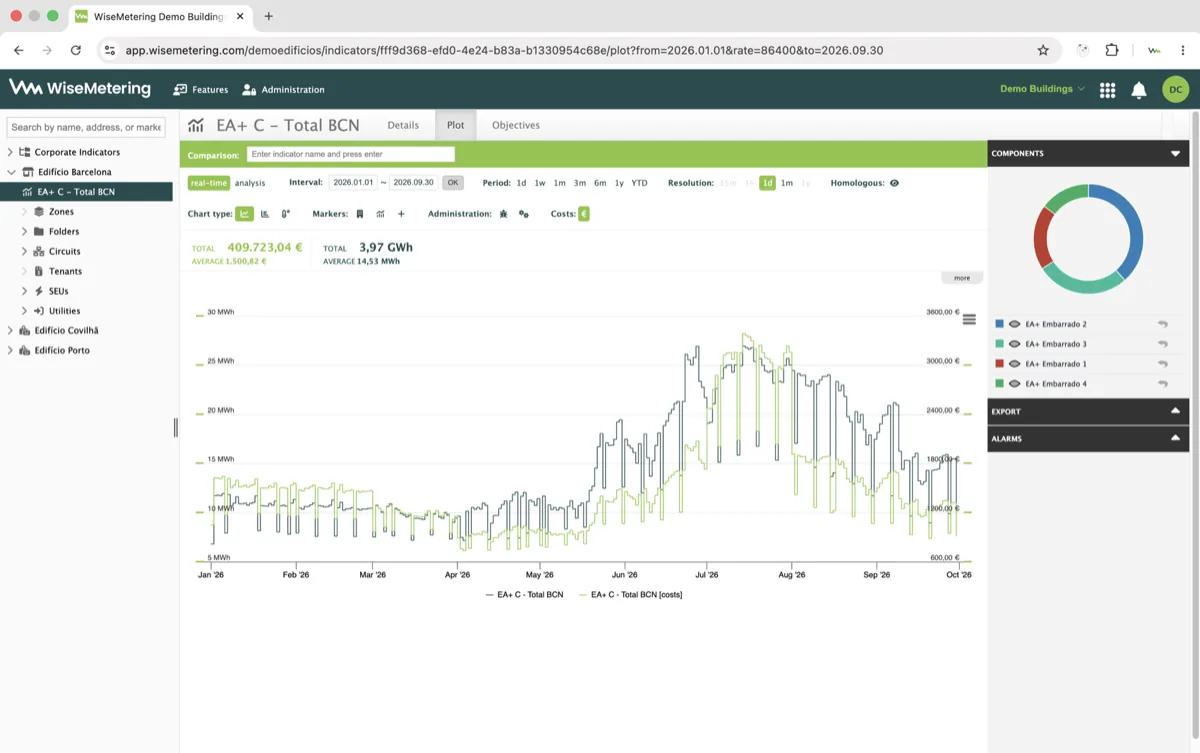
Task: Select the YTD period
Action: click(x=639, y=183)
